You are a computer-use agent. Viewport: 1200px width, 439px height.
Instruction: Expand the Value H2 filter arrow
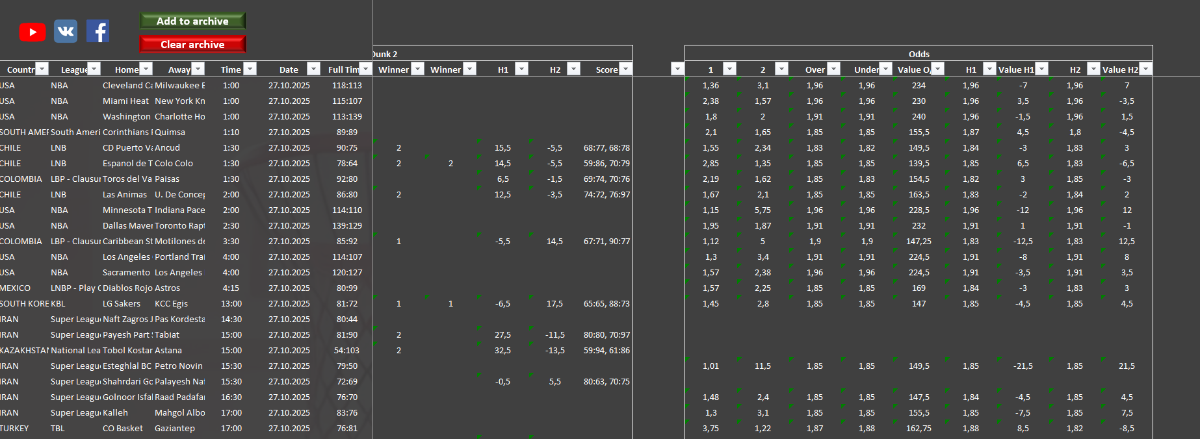pyautogui.click(x=1146, y=69)
